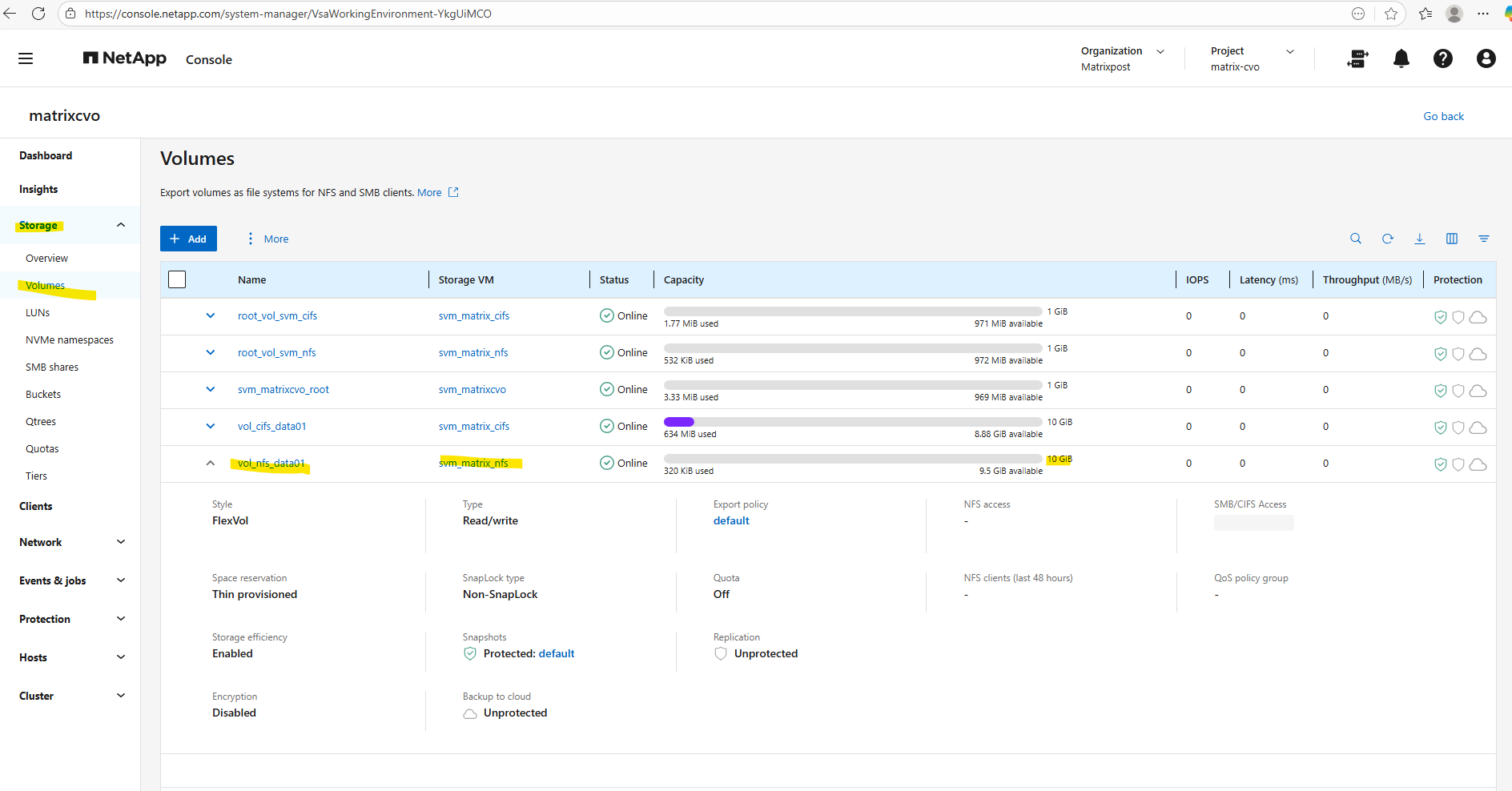Go to Dashboard in the sidebar
1512x791 pixels.
tap(46, 155)
